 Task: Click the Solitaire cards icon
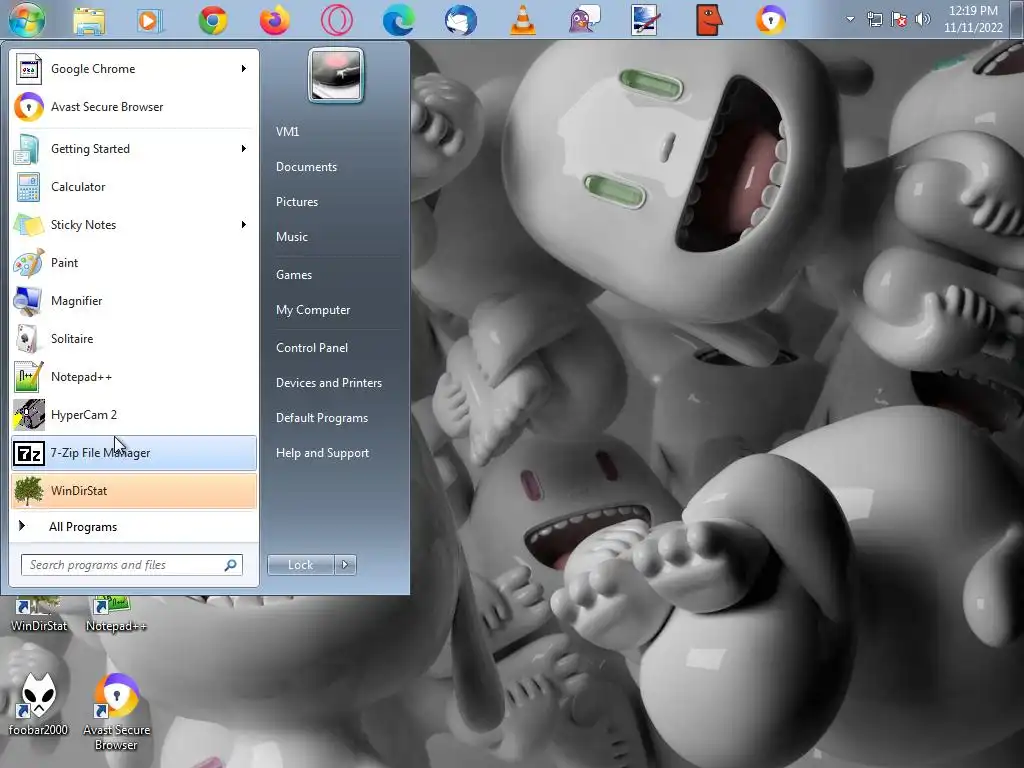click(28, 339)
